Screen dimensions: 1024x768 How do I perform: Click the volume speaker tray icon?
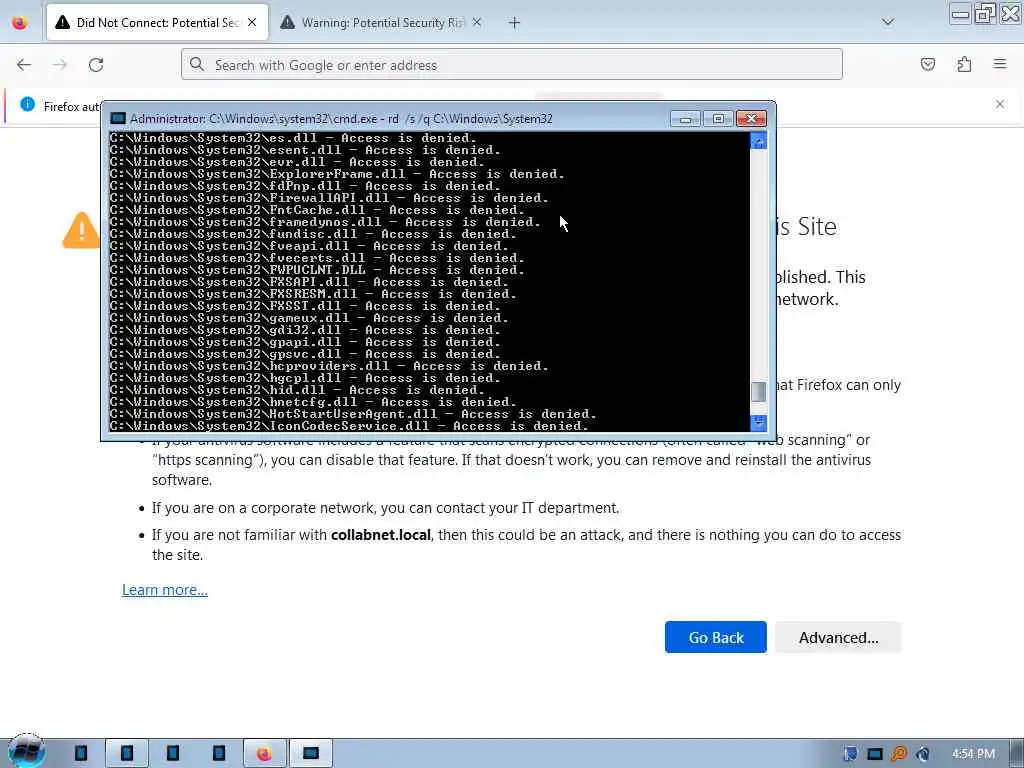pos(923,754)
